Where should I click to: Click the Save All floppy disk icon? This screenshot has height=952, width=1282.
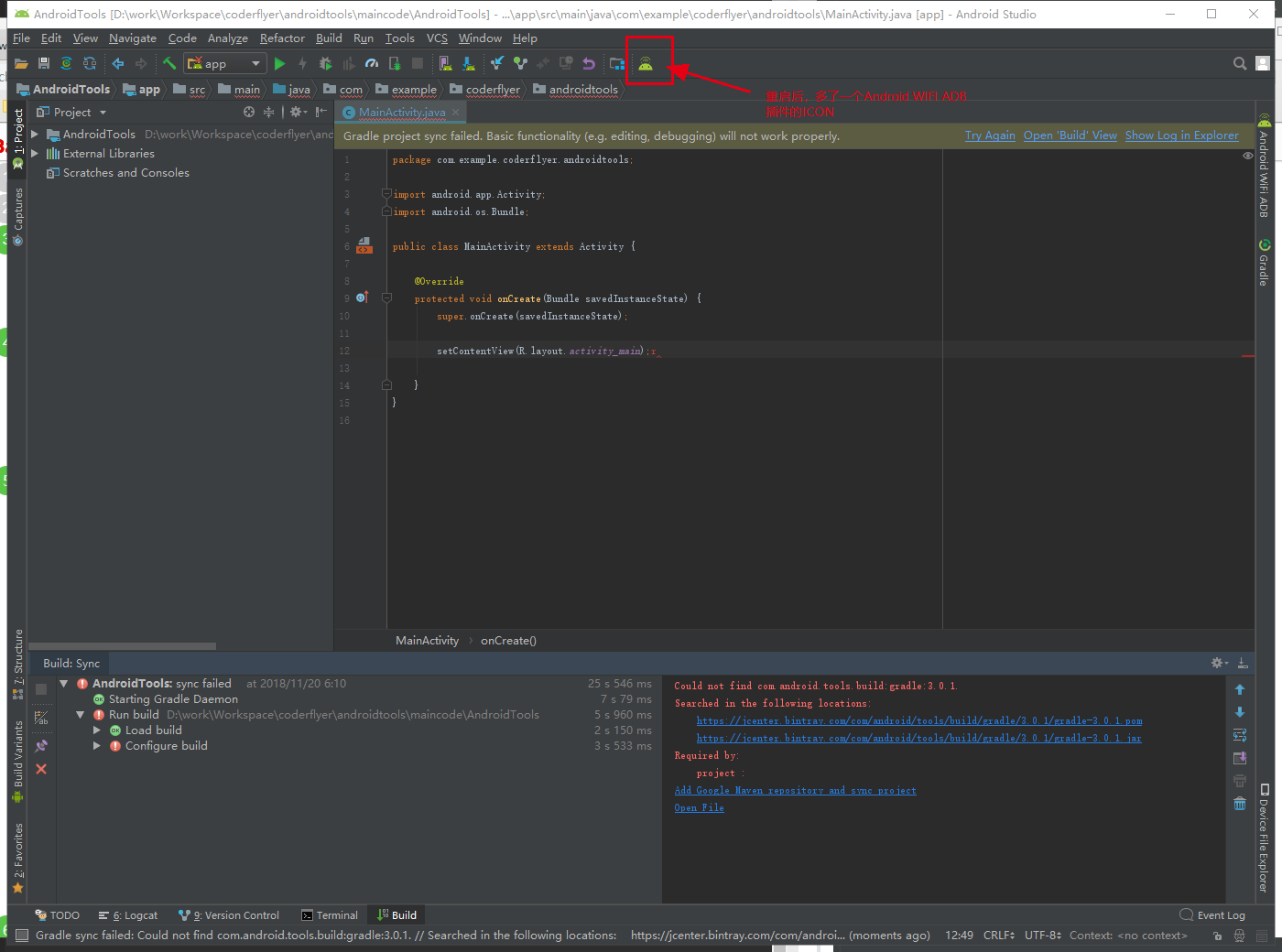point(44,63)
